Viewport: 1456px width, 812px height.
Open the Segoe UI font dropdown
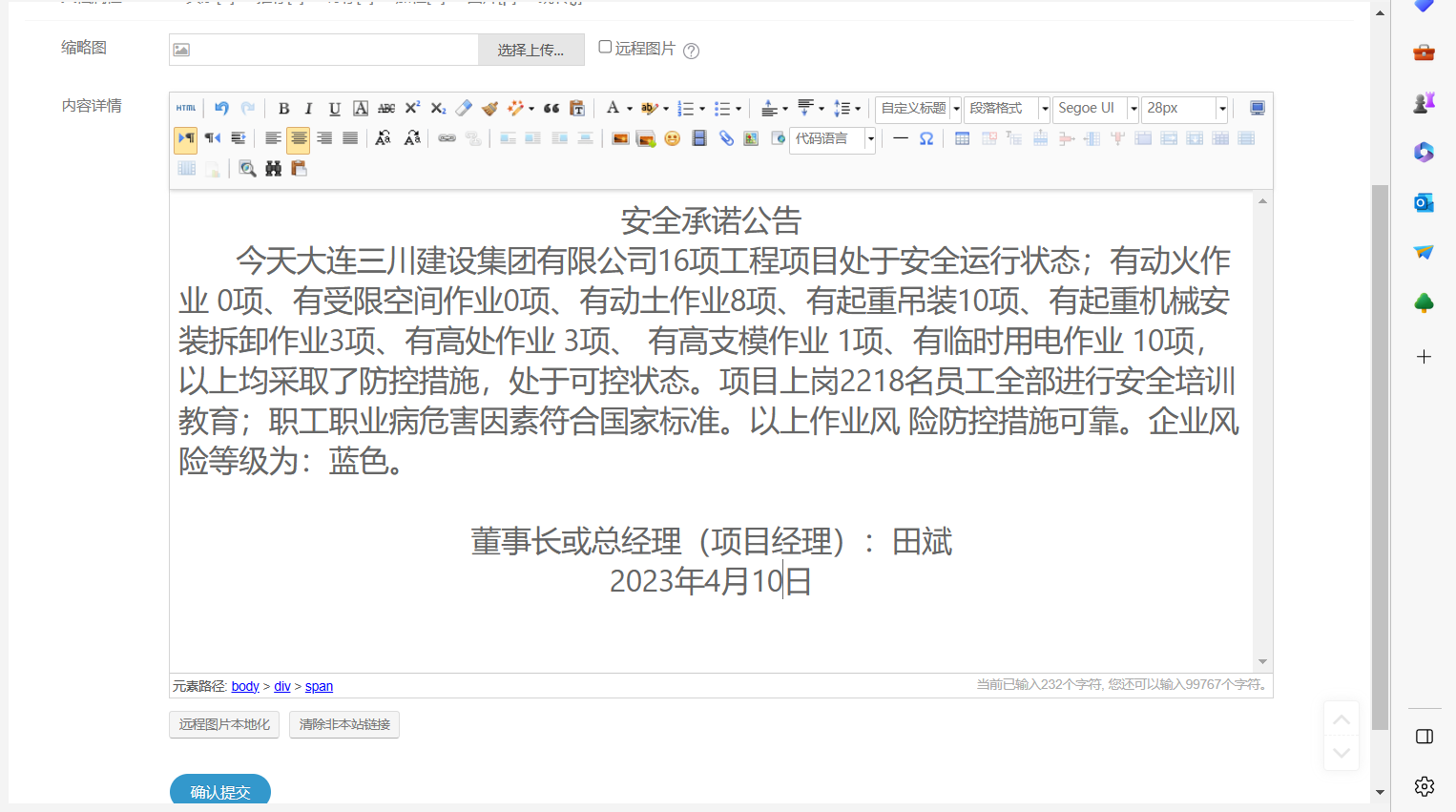(1095, 108)
